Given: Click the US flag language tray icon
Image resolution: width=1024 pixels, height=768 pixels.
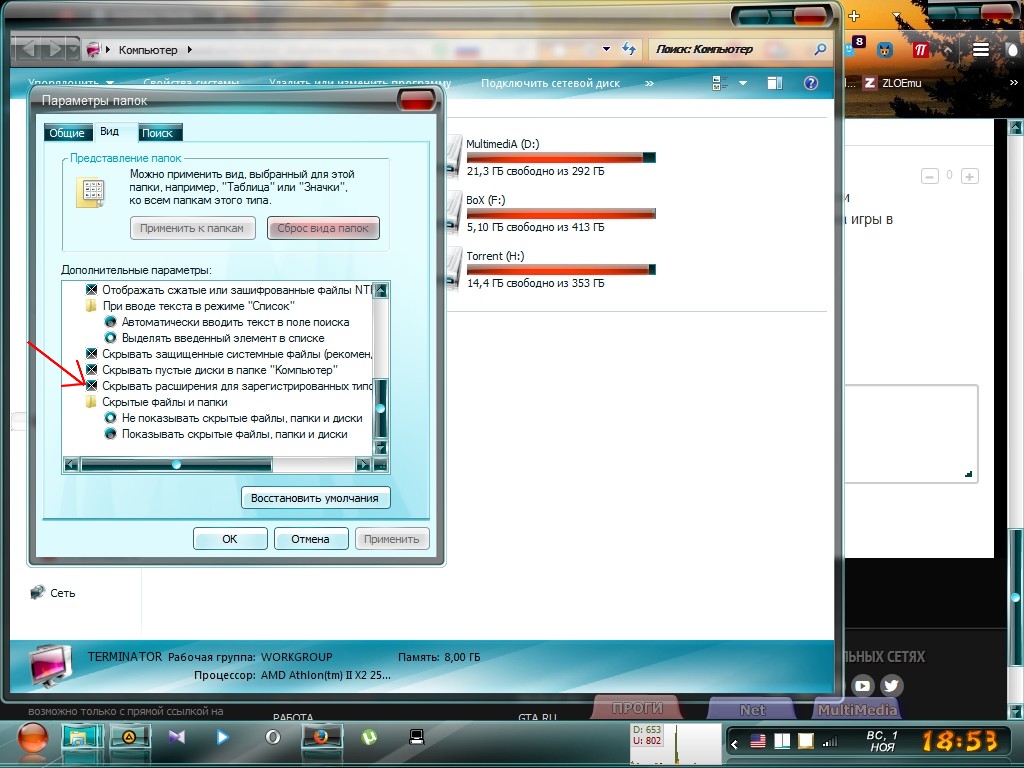Looking at the screenshot, I should coord(758,741).
